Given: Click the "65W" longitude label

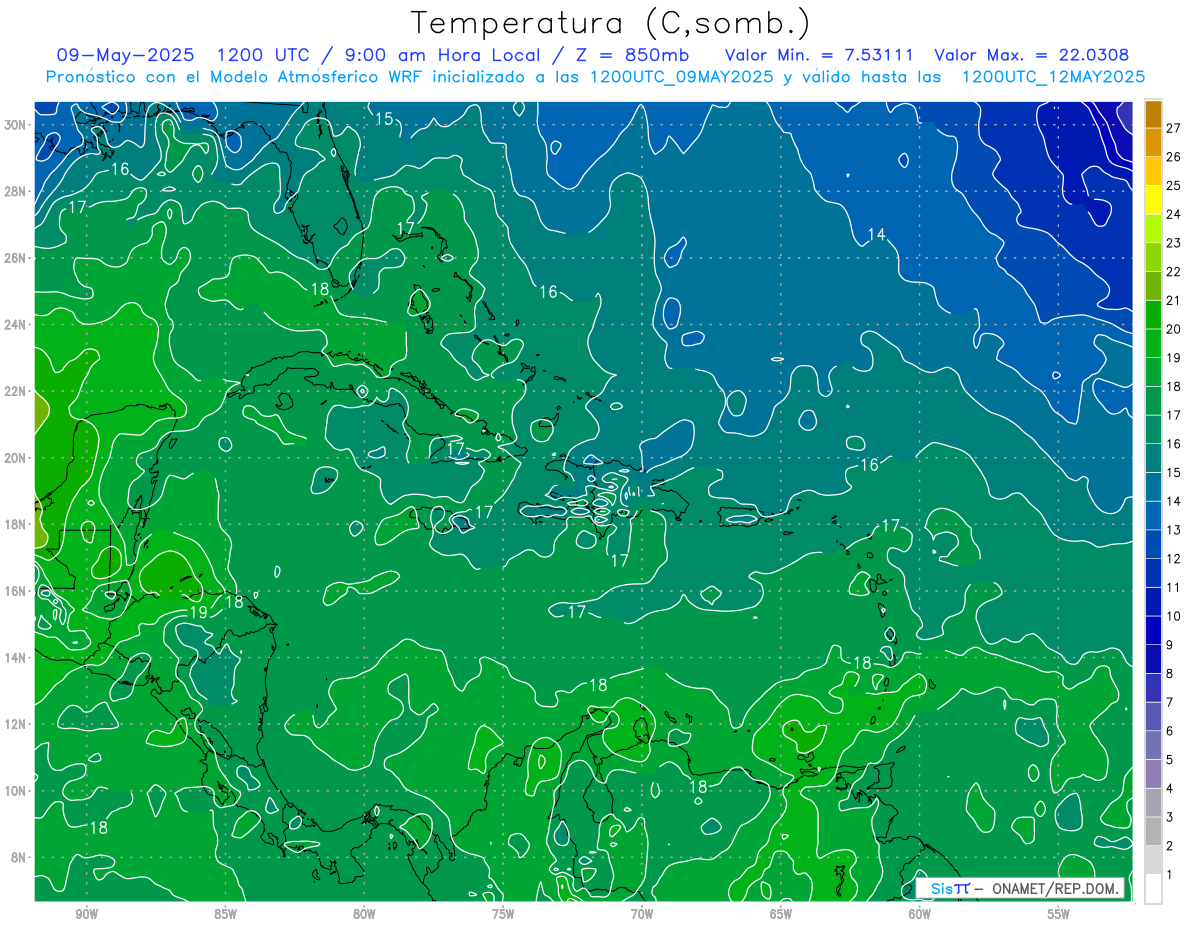Looking at the screenshot, I should pyautogui.click(x=781, y=913).
